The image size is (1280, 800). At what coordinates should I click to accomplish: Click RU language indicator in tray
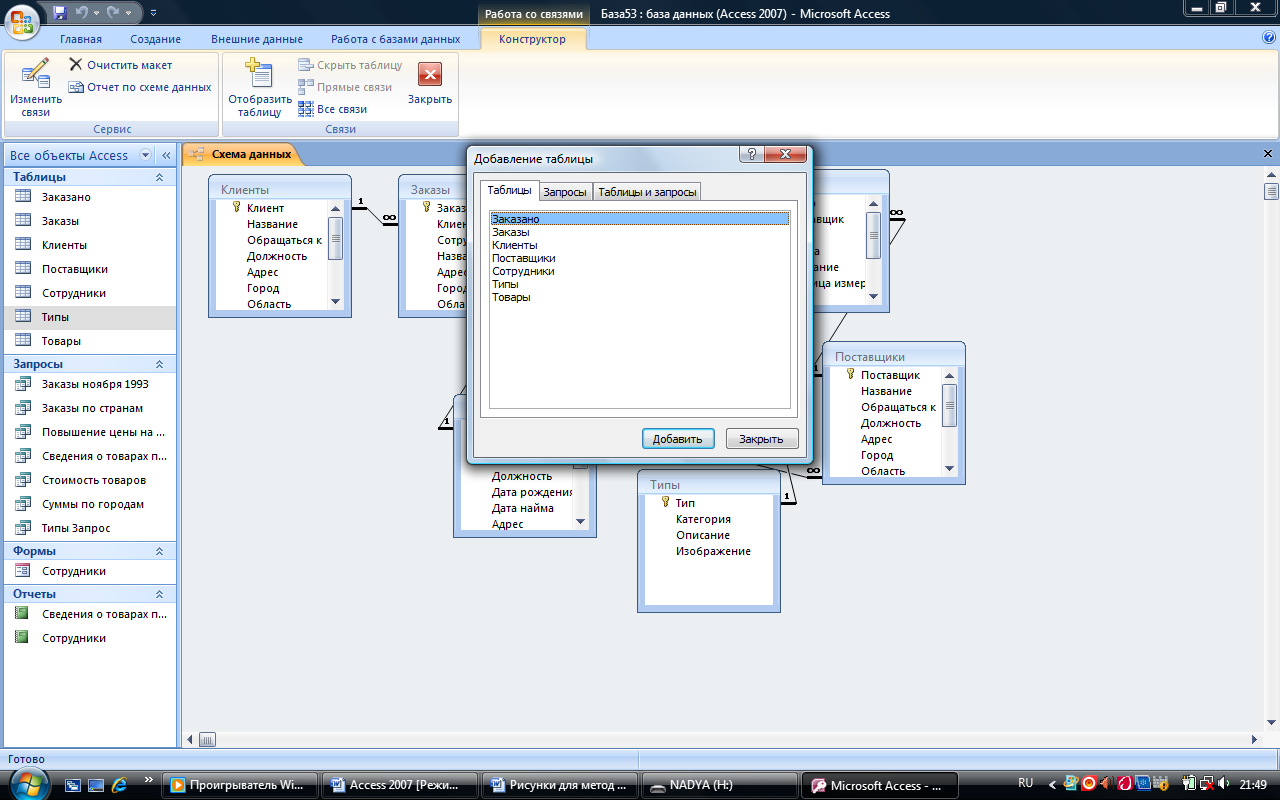click(1025, 783)
